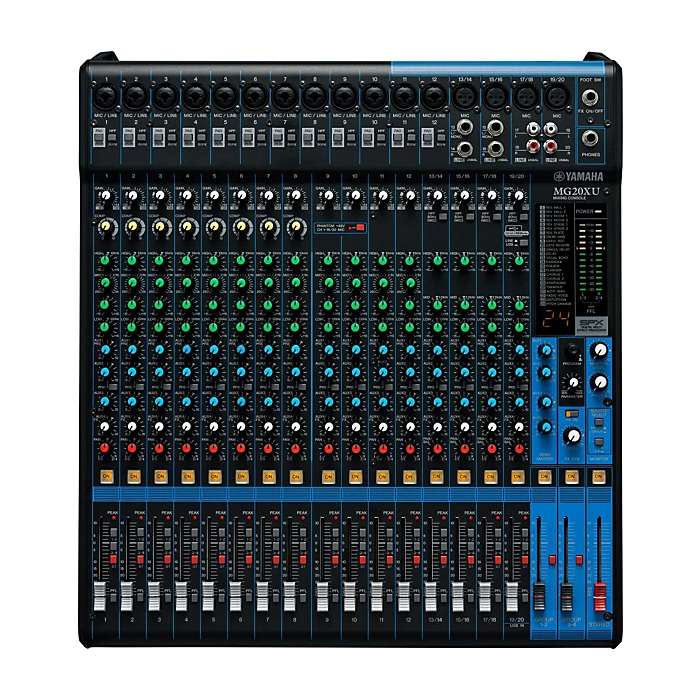Click the SPX effect processor badge
Screen dimensions: 700x700
pos(591,325)
